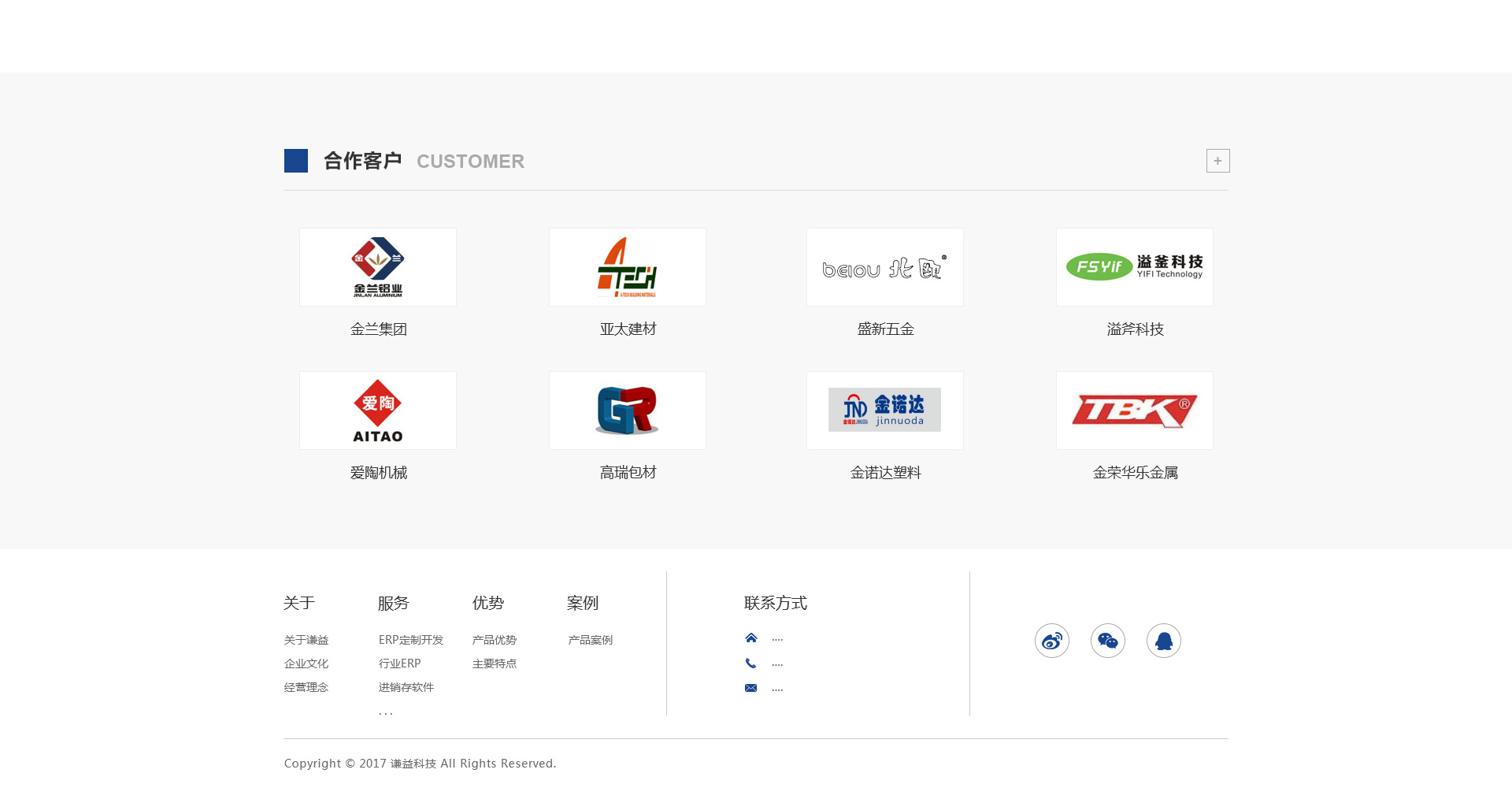Click the 进销存软件 link

tap(406, 687)
